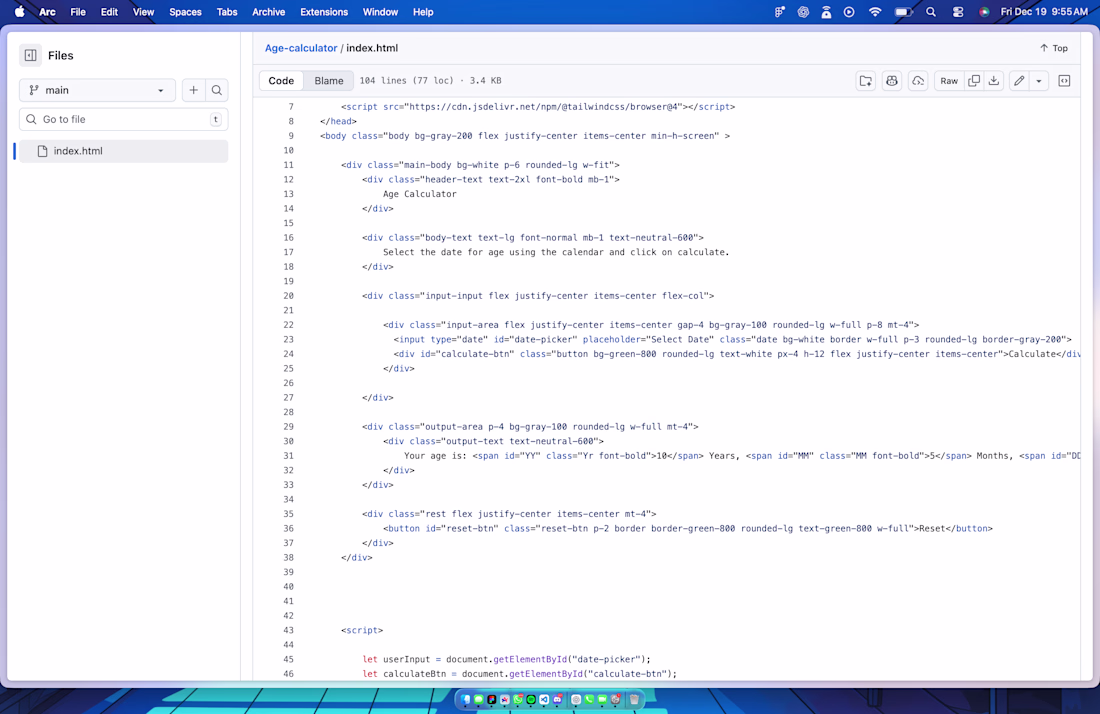
Task: Open Copilot chat from file toolbar
Action: click(892, 81)
